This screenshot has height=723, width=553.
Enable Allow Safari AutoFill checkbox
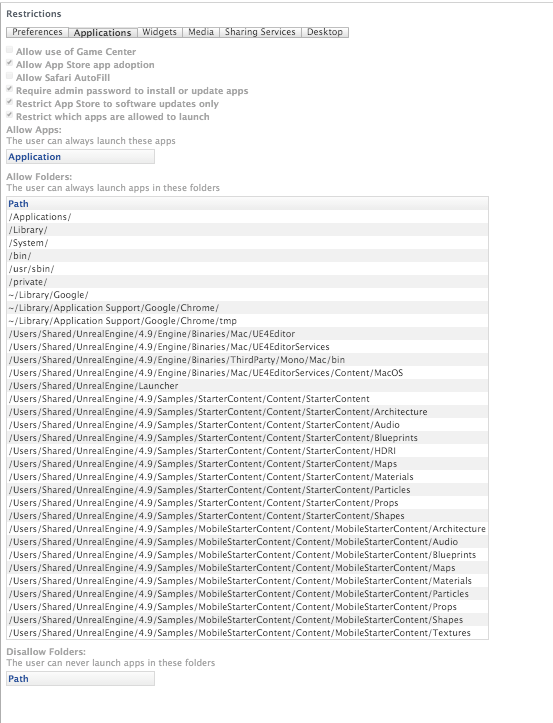click(10, 76)
